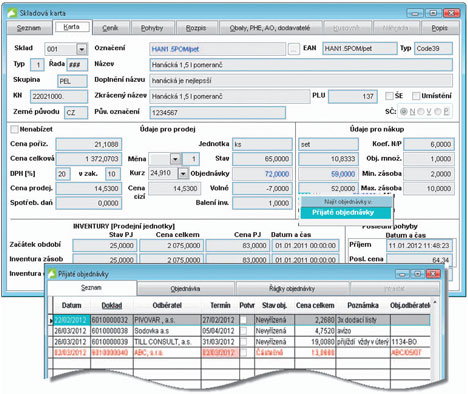
Task: Click Přijaté objednávky window app icon
Action: (52, 274)
